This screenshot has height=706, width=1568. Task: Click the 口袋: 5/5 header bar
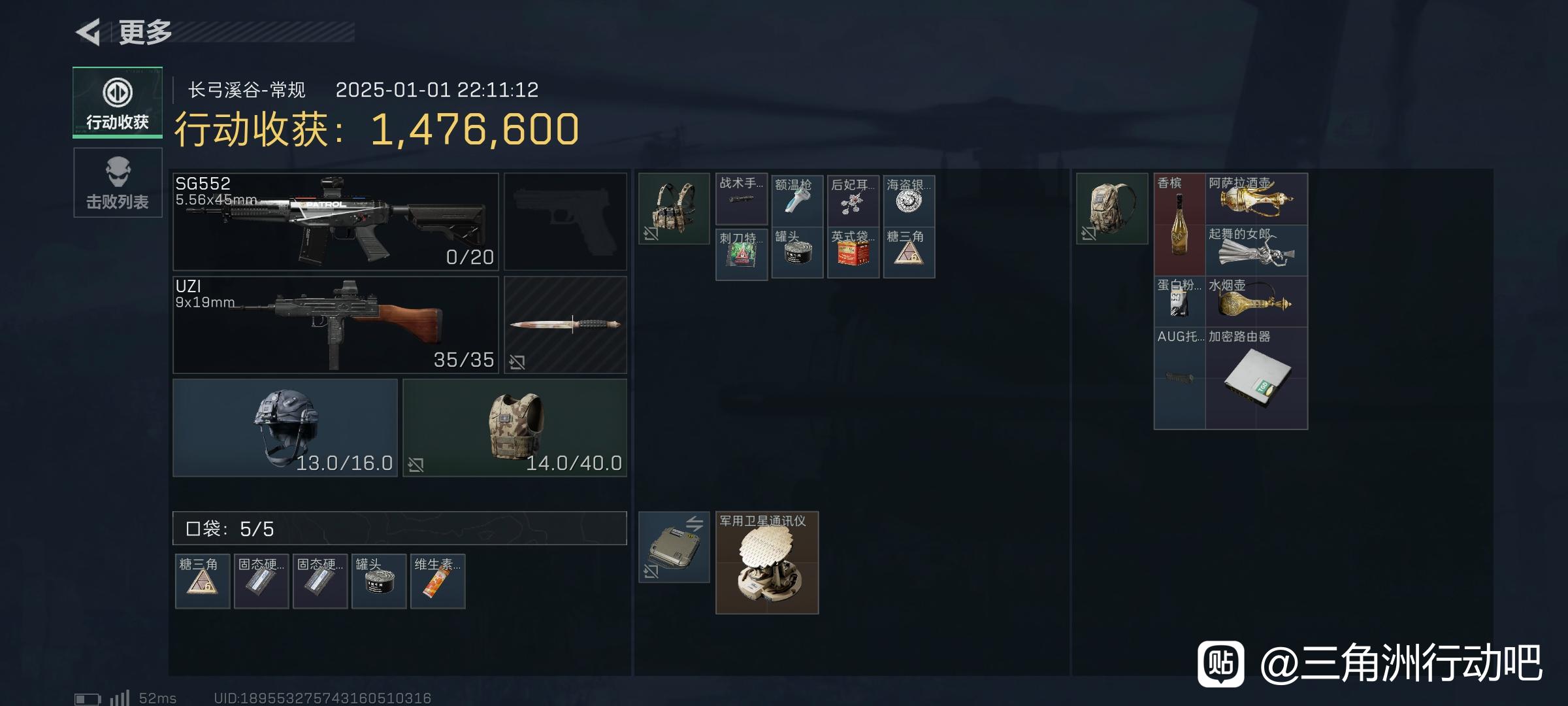(400, 528)
